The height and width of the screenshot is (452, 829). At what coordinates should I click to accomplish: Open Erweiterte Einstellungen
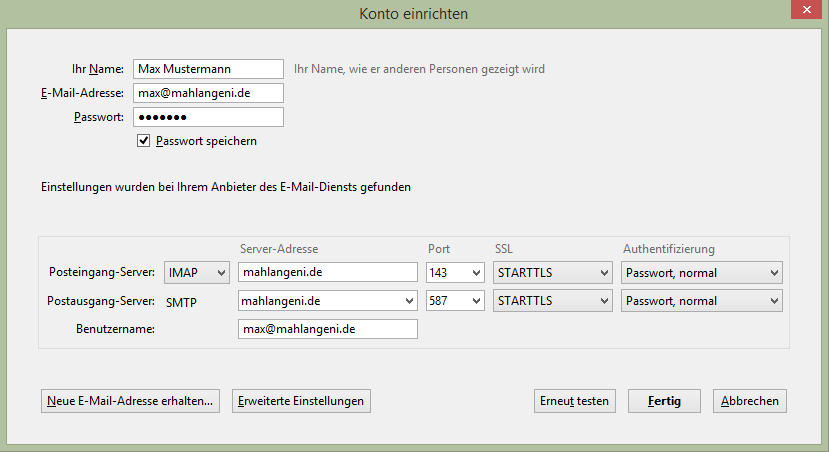[301, 401]
